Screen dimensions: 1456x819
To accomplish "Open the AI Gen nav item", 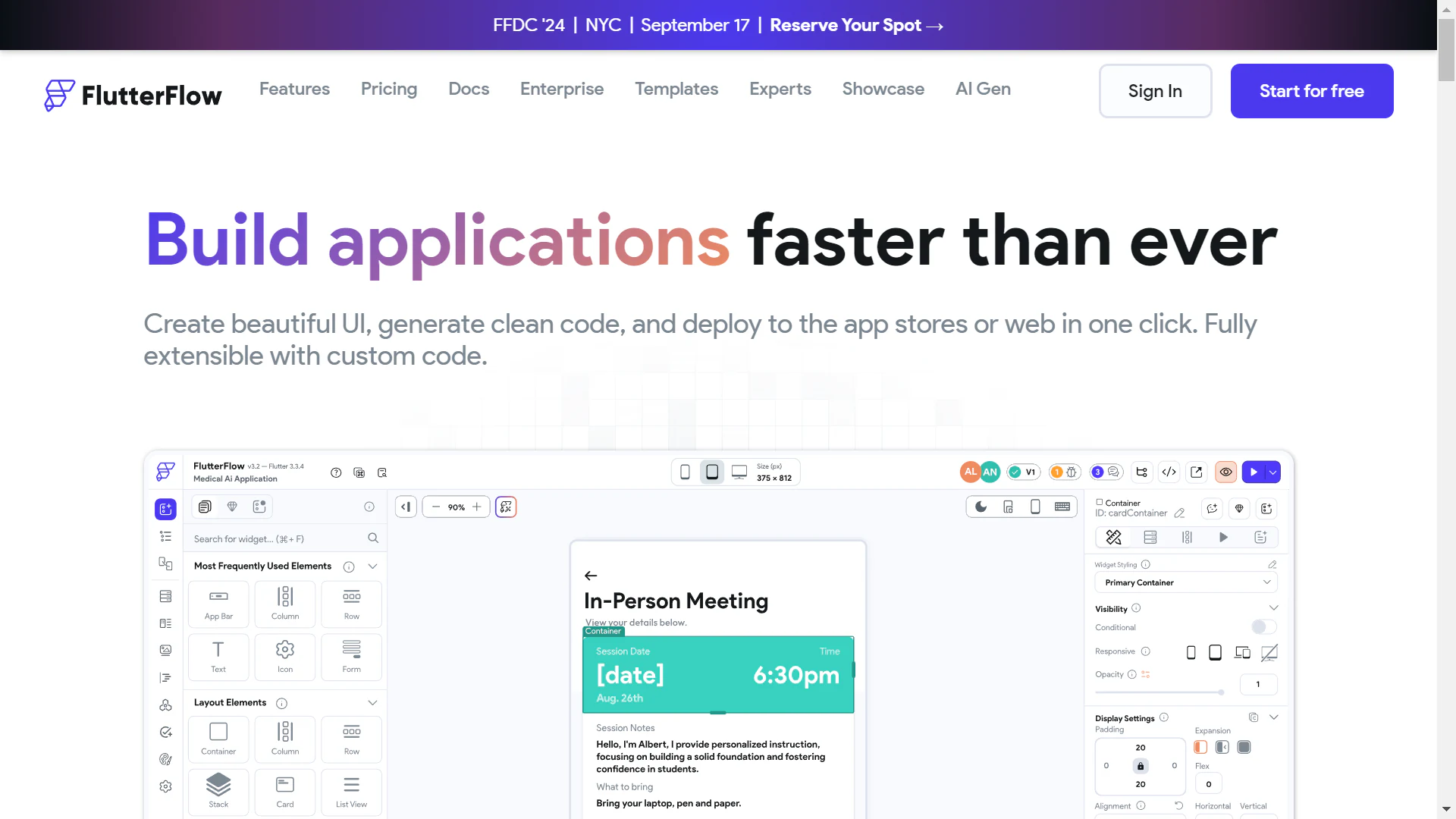I will 983,89.
